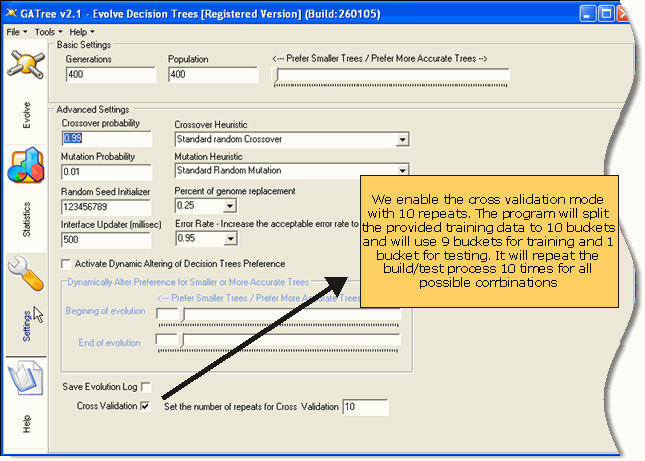Click the Generations input field

[x=110, y=75]
